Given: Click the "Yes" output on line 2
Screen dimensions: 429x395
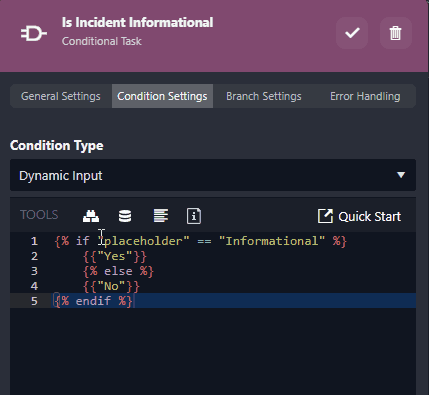Looking at the screenshot, I should pos(115,256).
